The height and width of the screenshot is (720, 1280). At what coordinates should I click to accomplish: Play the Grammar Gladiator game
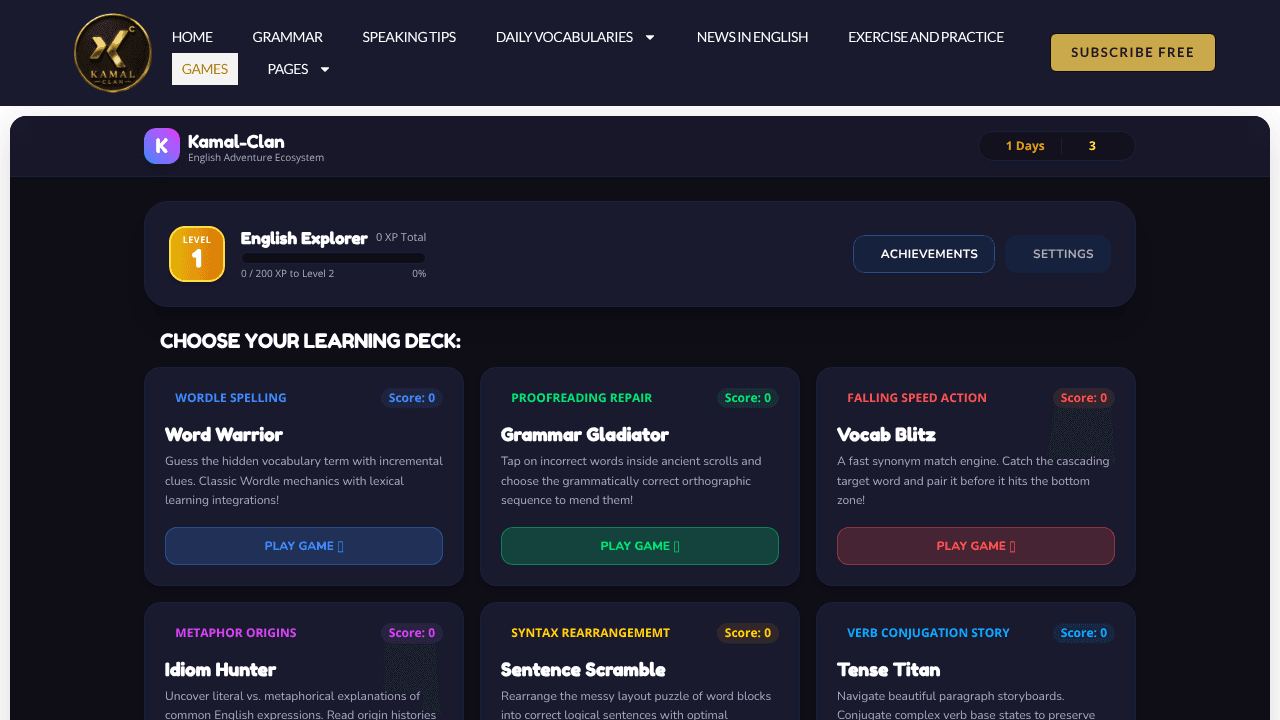click(x=640, y=546)
